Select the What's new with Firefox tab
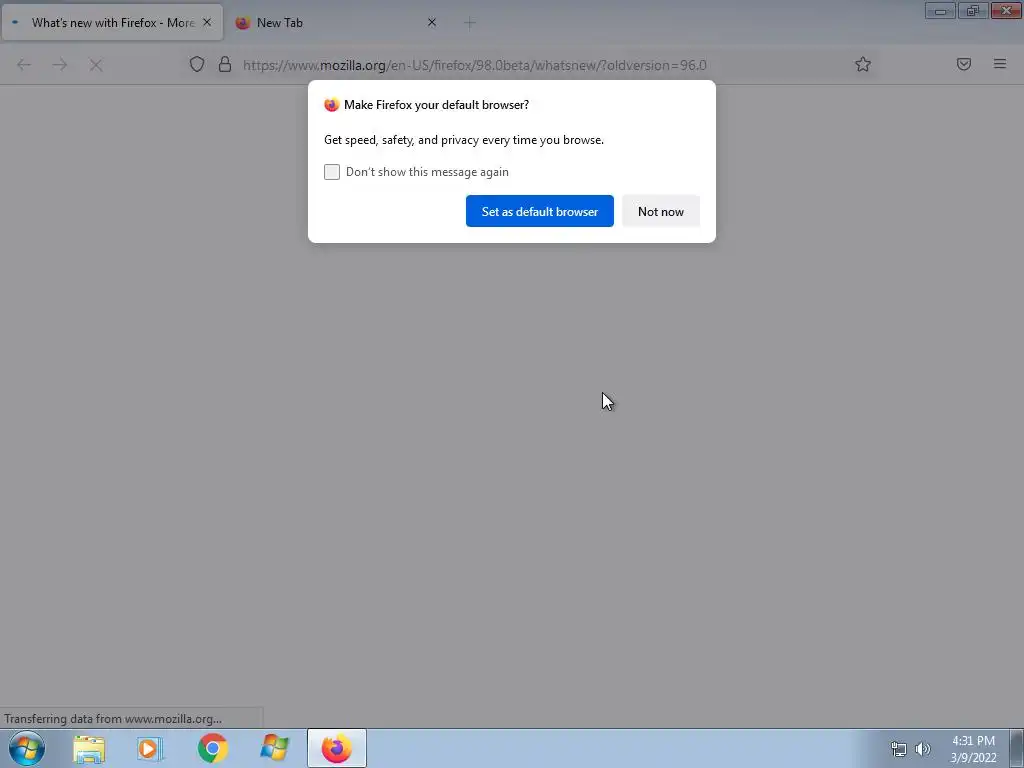The height and width of the screenshot is (768, 1024). point(112,23)
